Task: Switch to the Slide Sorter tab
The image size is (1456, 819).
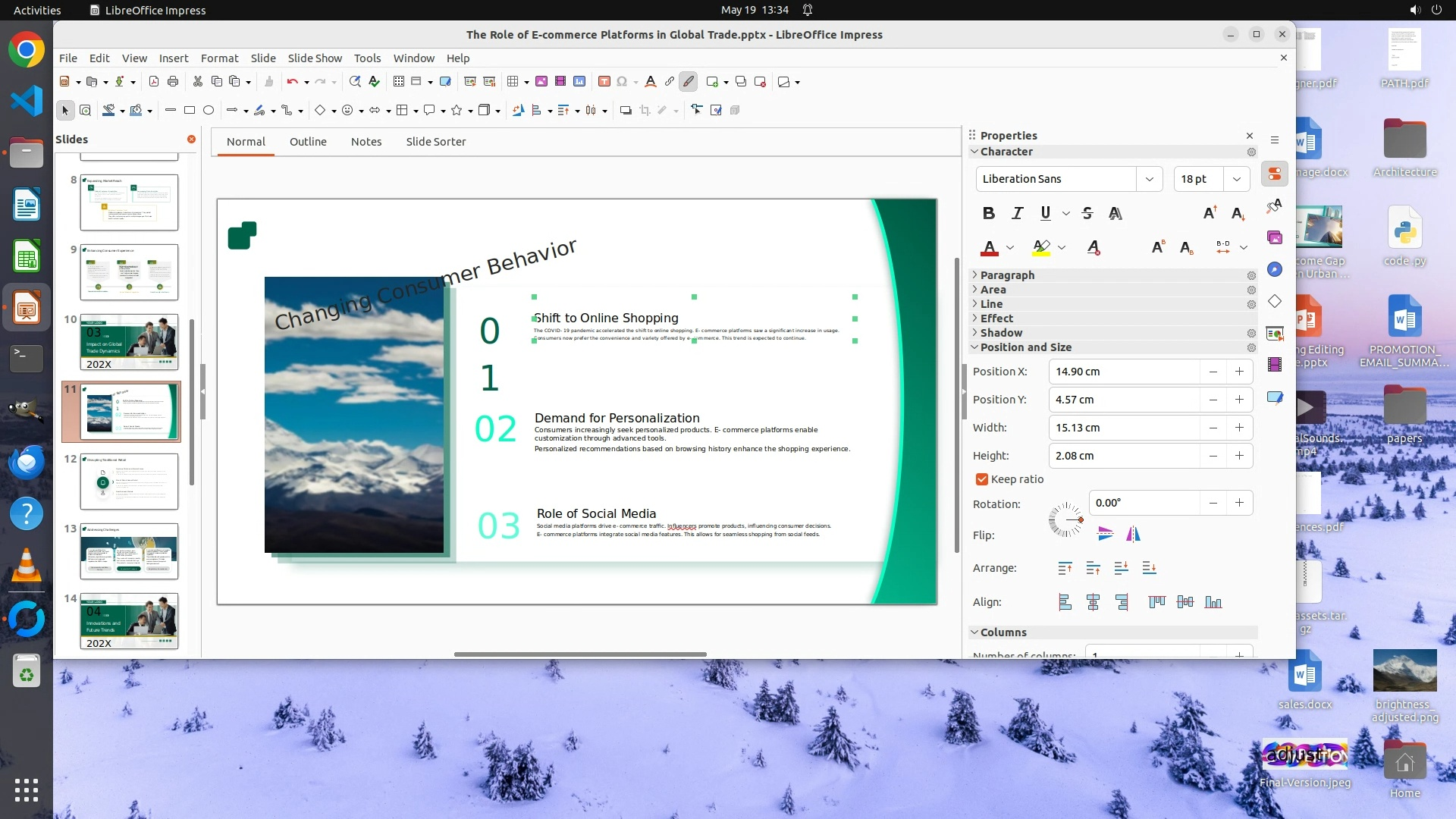Action: (435, 141)
